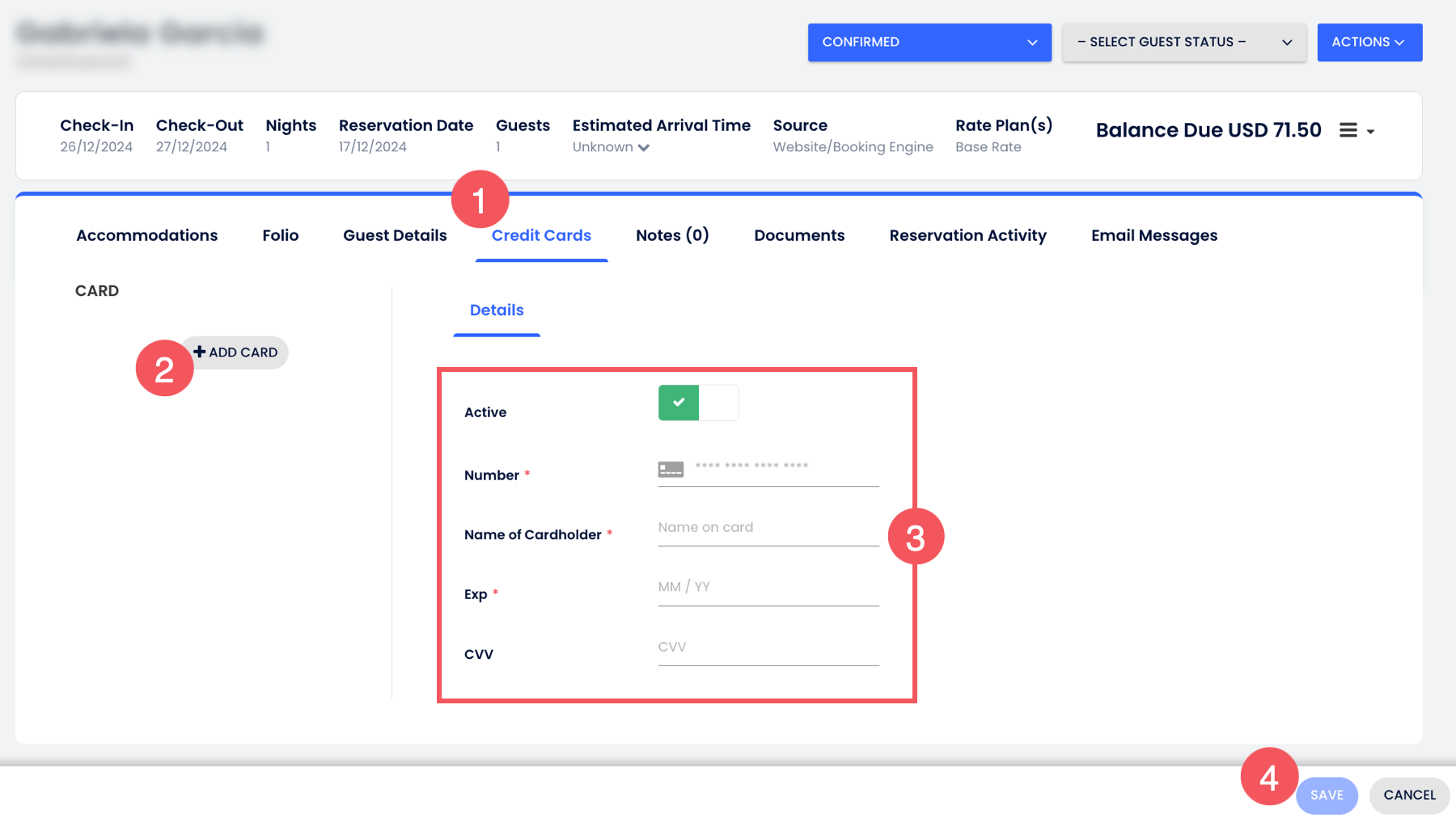The image size is (1456, 823).
Task: Go to the Guest Details tab
Action: 395,235
